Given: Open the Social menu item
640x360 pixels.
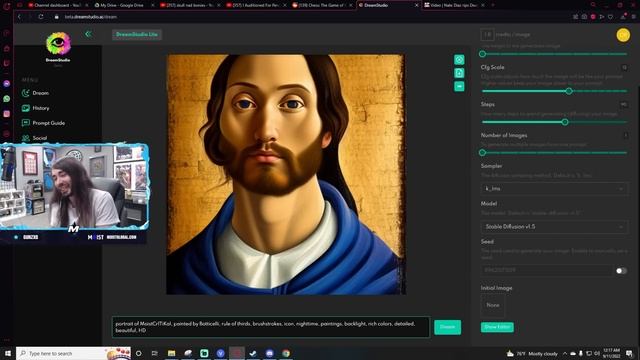Looking at the screenshot, I should tap(35, 138).
